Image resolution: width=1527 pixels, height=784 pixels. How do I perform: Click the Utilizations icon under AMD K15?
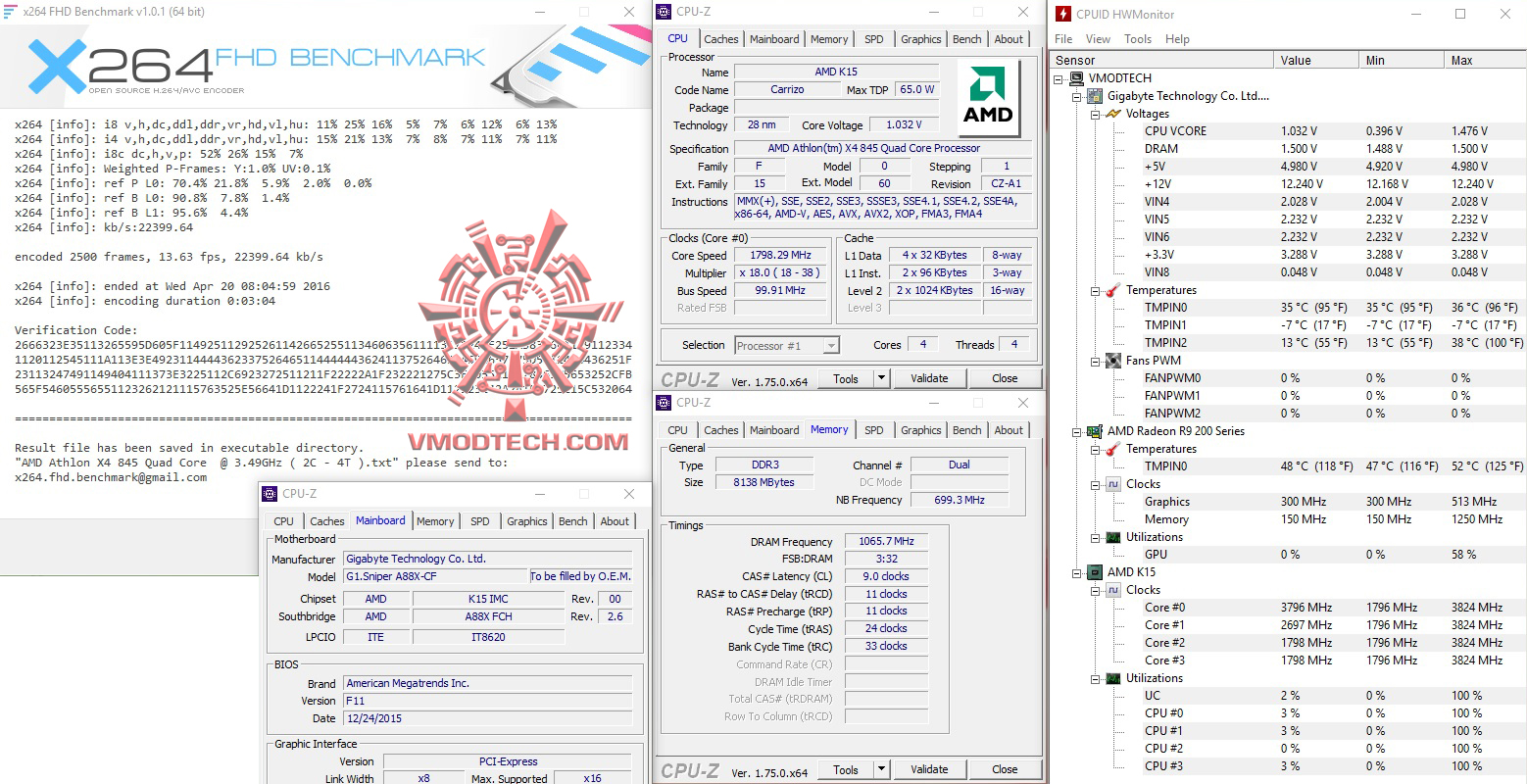[x=1113, y=678]
